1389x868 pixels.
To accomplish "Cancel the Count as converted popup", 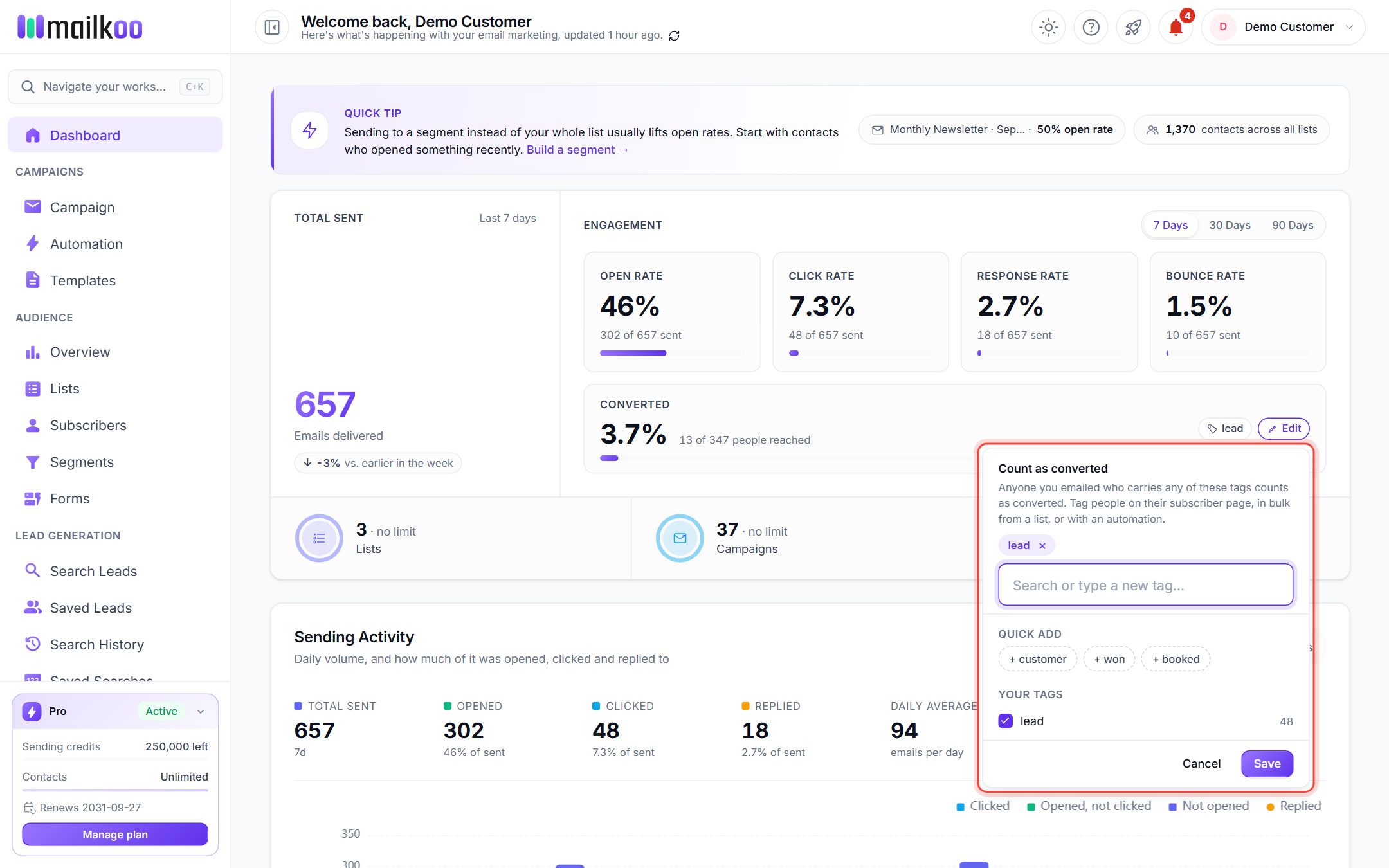I will [x=1201, y=763].
